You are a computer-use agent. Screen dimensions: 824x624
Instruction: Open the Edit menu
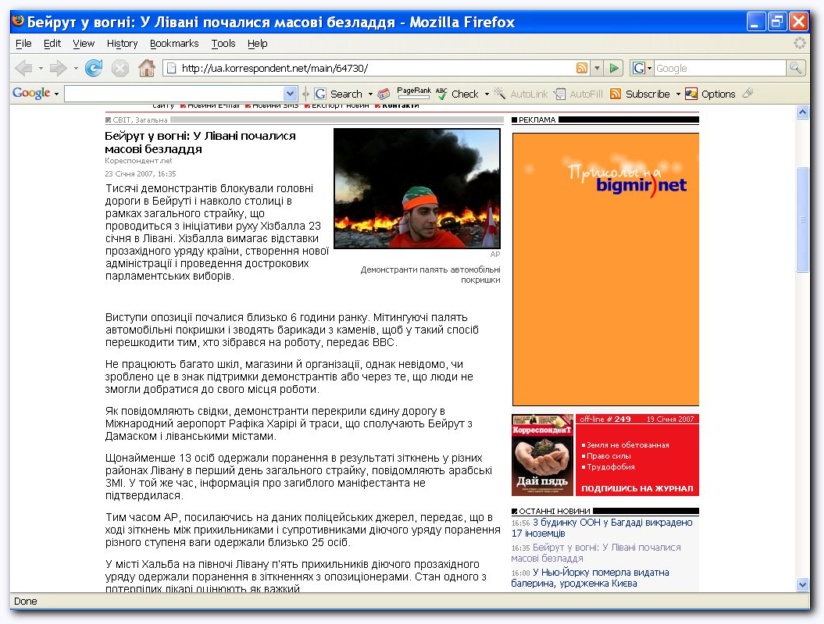52,44
